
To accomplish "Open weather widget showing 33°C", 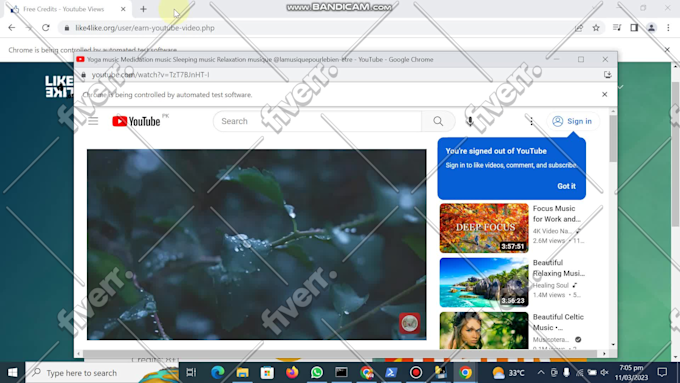I will tap(509, 373).
